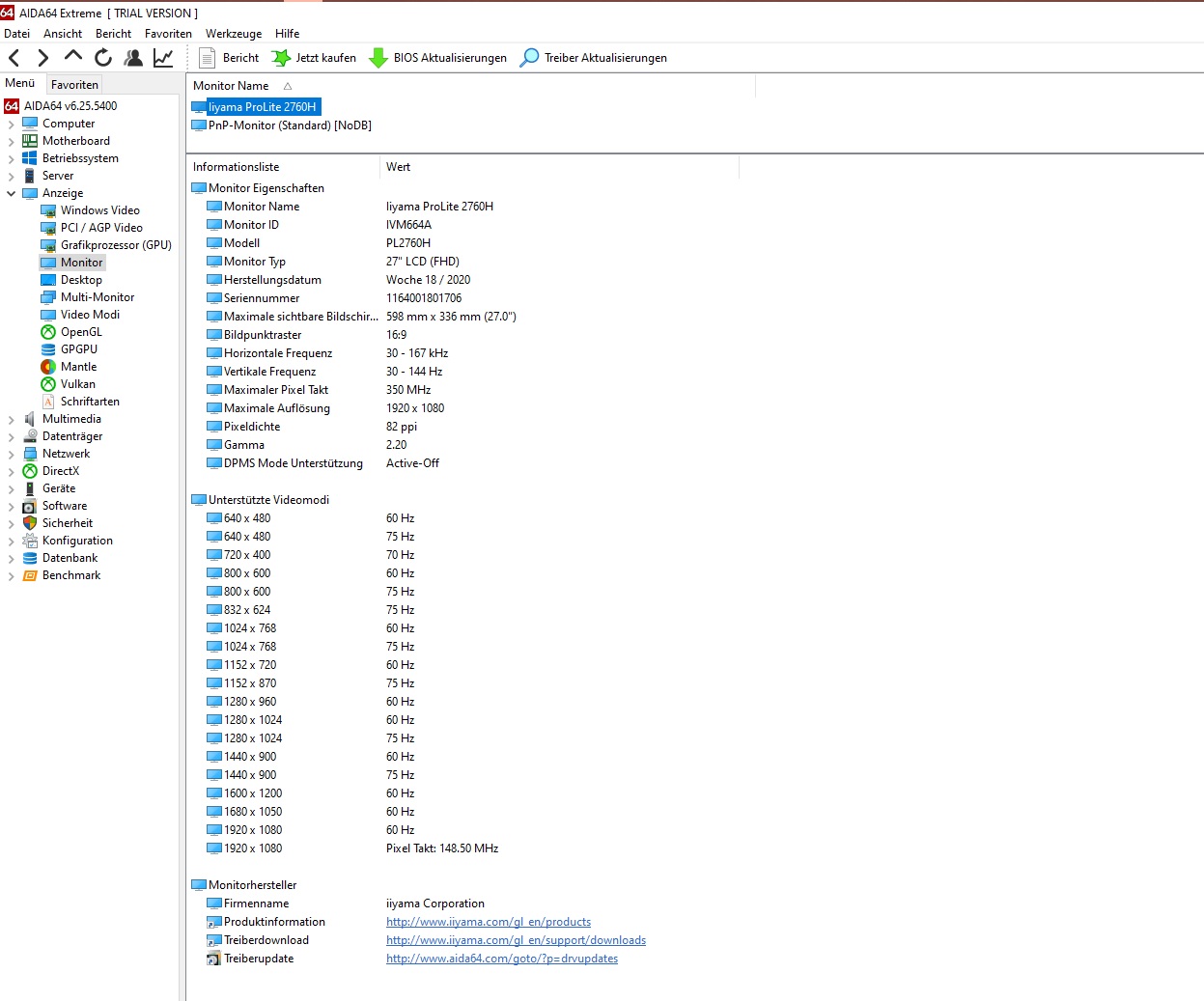Switch to the Menü tab
1204x1001 pixels.
tap(19, 83)
